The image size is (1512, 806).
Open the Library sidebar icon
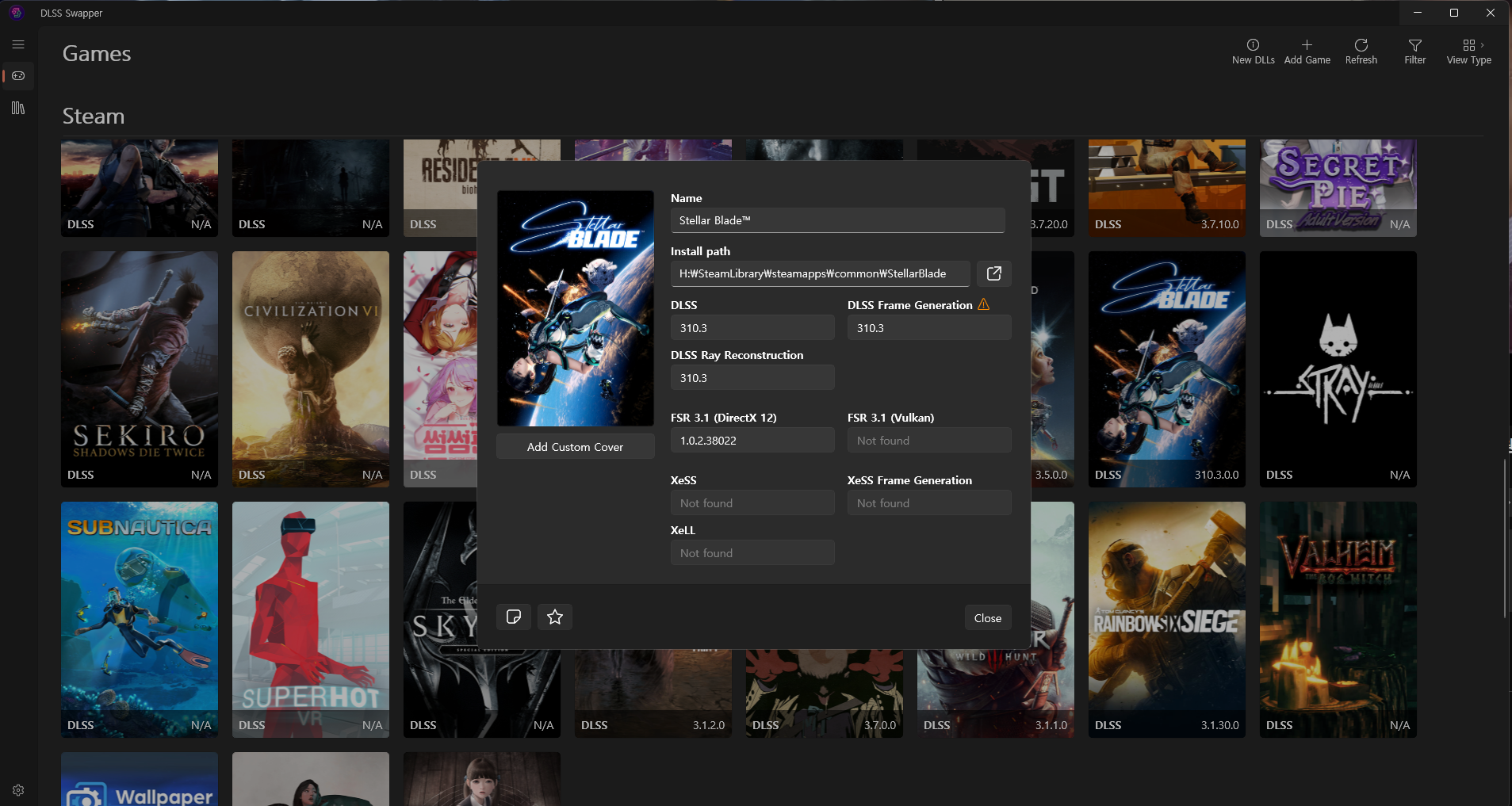[18, 108]
